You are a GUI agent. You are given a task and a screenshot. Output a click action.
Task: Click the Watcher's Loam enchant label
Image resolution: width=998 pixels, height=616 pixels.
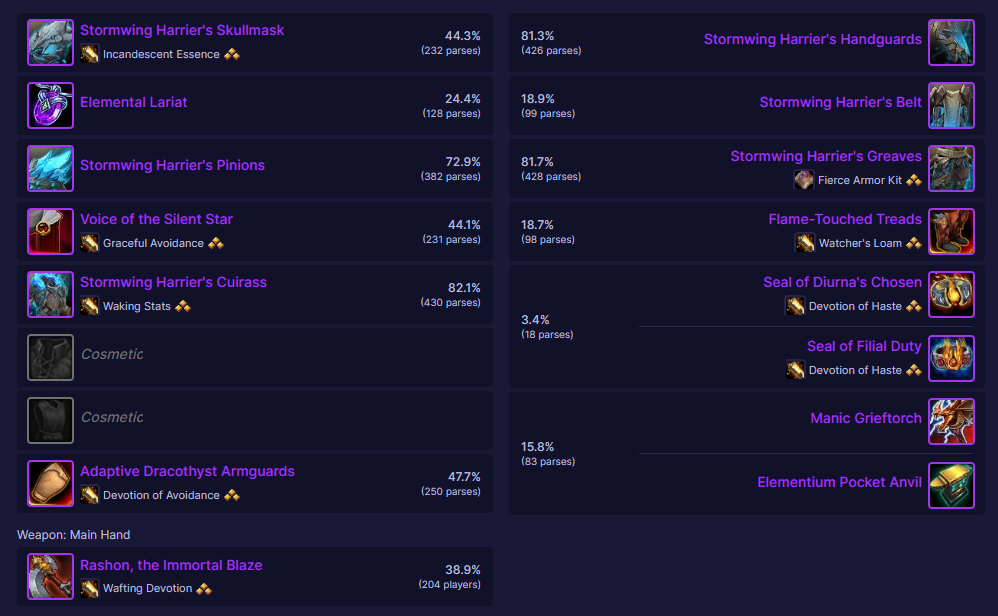860,243
